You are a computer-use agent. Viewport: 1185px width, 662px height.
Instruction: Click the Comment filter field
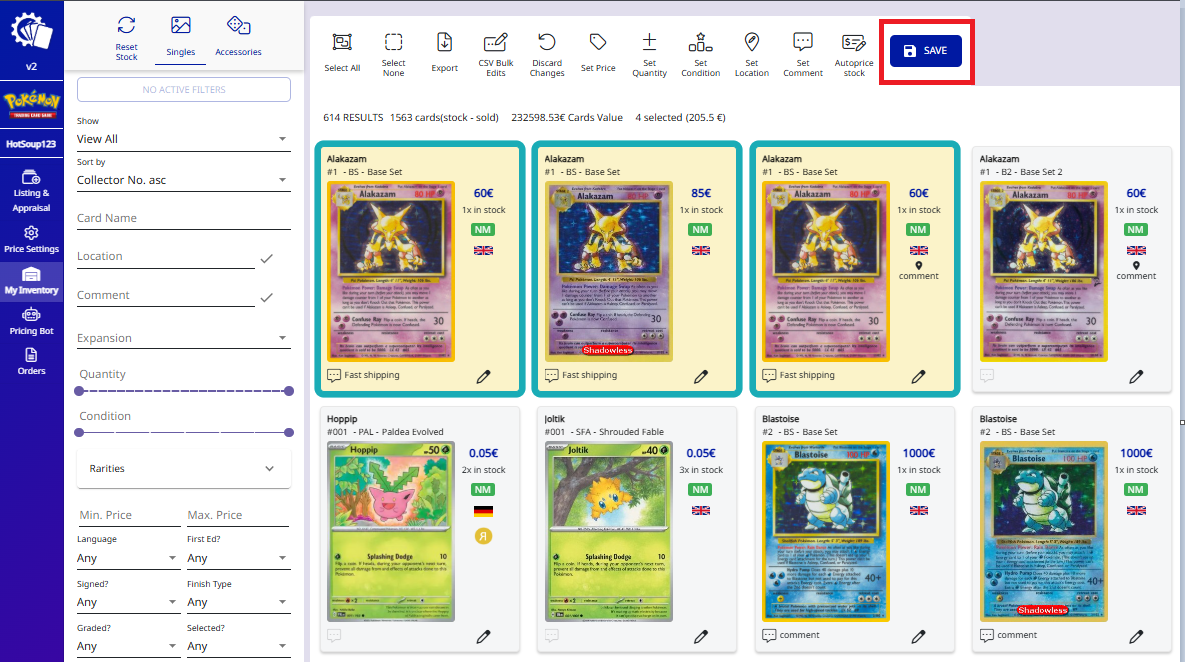point(166,295)
